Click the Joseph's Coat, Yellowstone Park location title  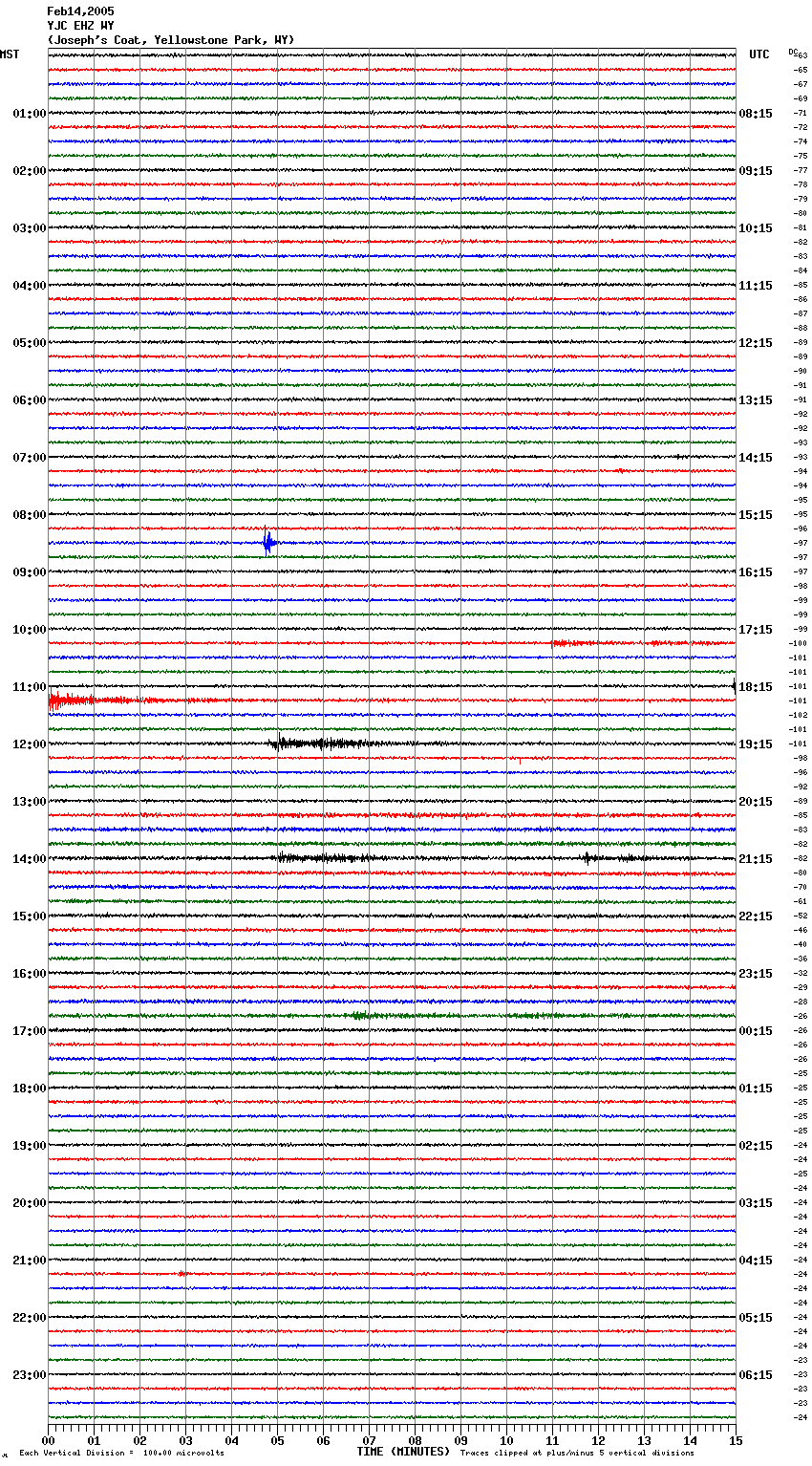pos(171,40)
